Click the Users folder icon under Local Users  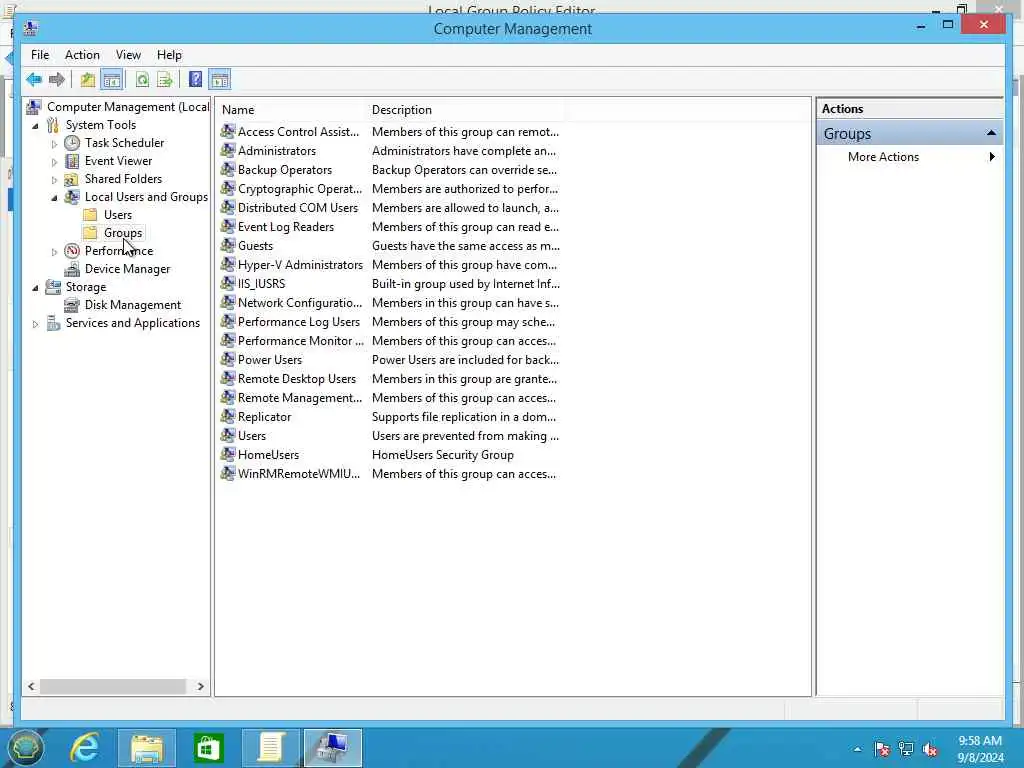91,215
